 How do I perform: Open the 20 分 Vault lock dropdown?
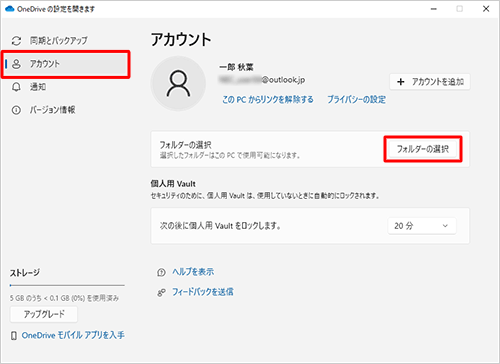(x=422, y=226)
